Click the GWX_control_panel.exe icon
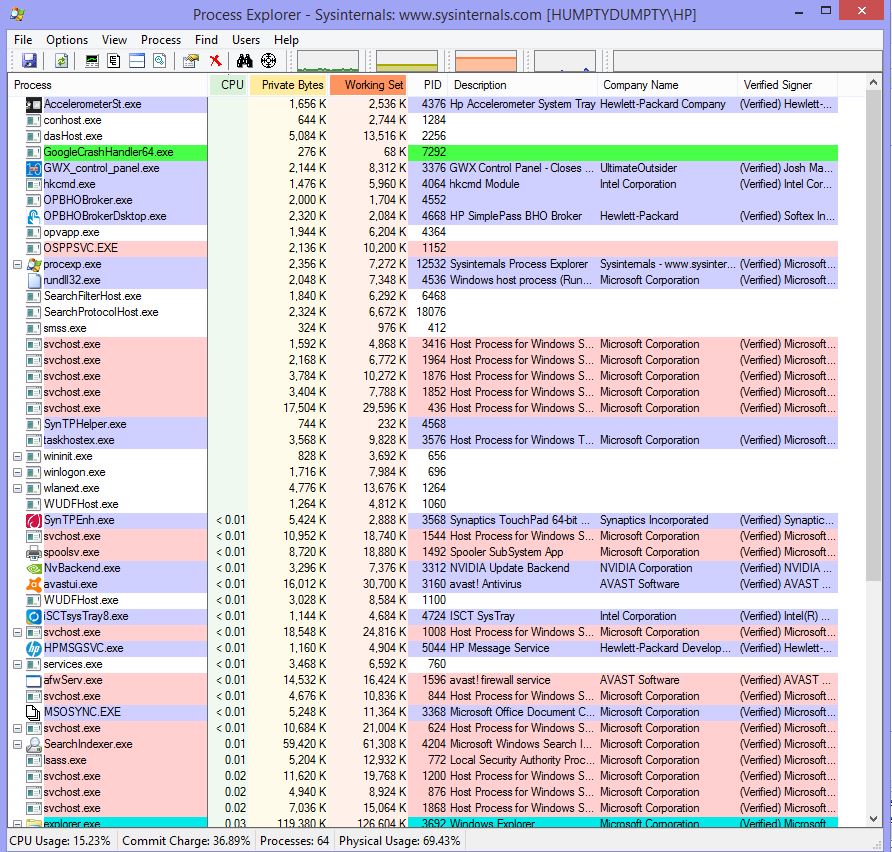Image resolution: width=892 pixels, height=852 pixels. coord(34,168)
